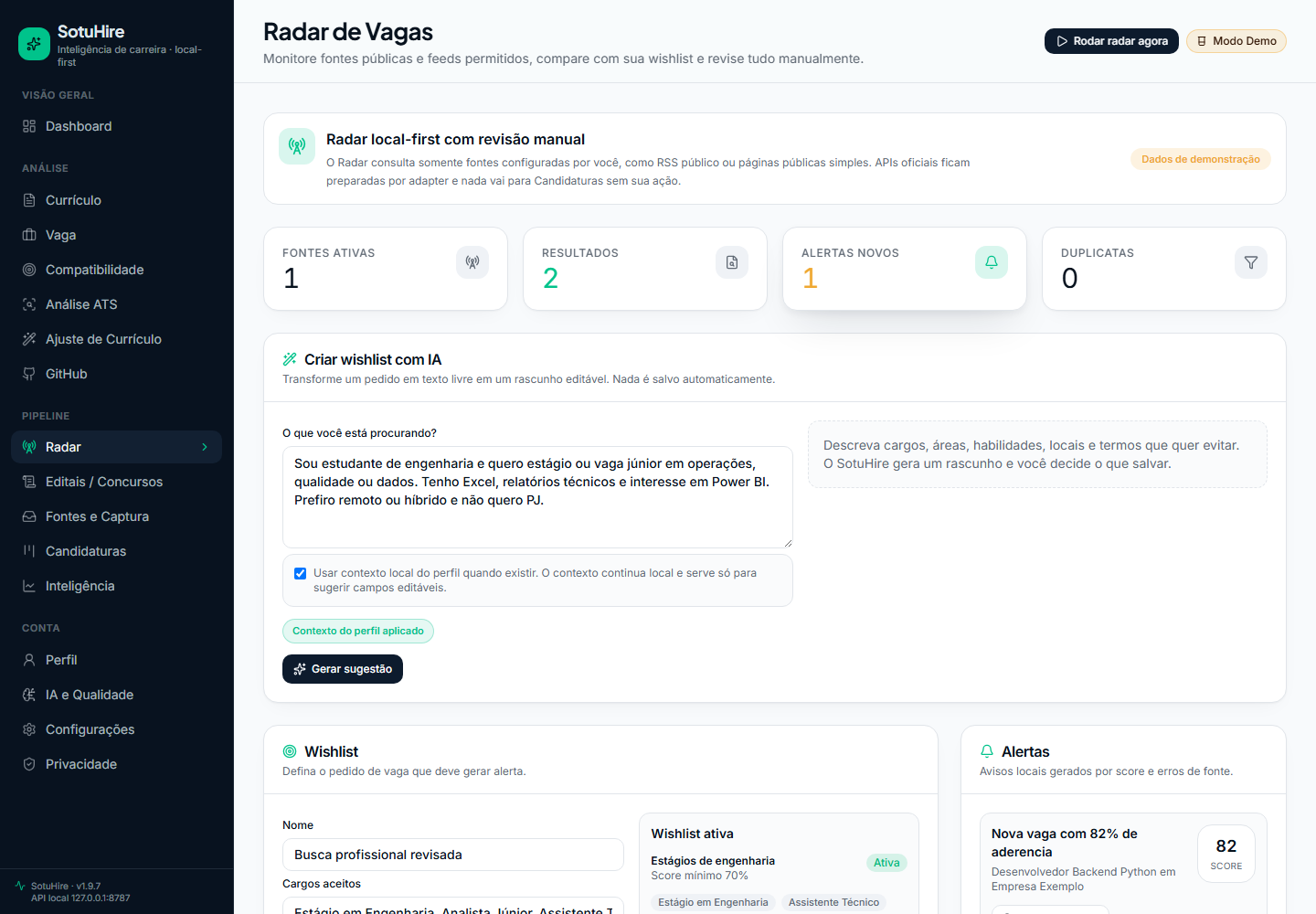Go to the Vaga section
1316x914 pixels.
click(116, 235)
